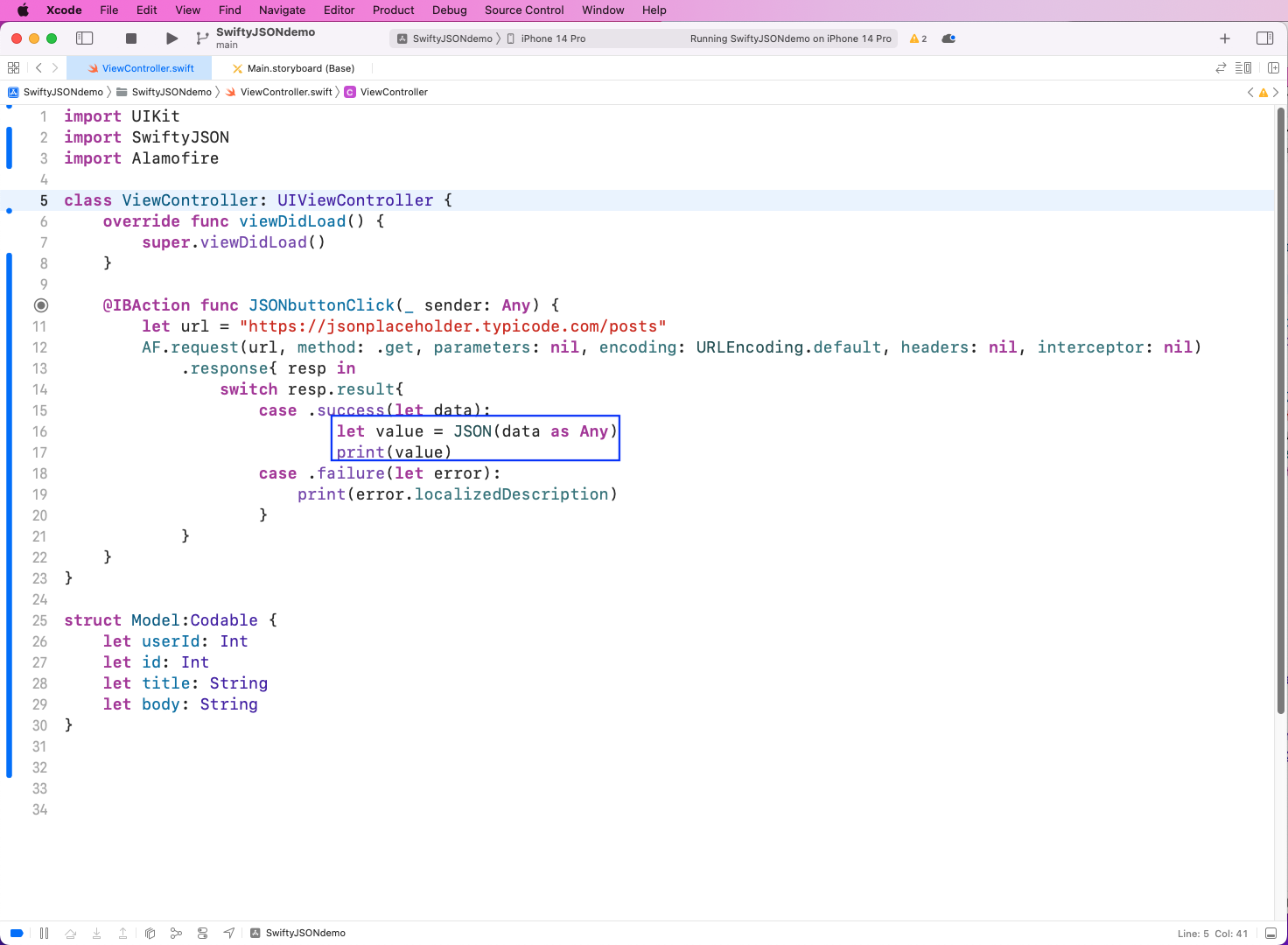Click the Step Over debug button
Screen dimensions: 1288x945
point(71,933)
